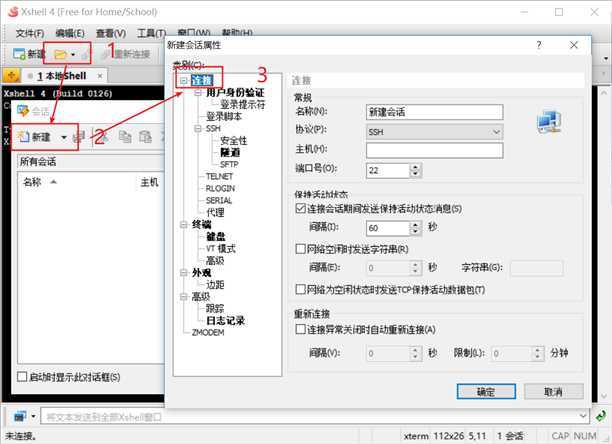The height and width of the screenshot is (444, 612).
Task: Enable 网络为空闲状态时发送TCP保持活动数据包 checkbox
Action: tap(301, 289)
